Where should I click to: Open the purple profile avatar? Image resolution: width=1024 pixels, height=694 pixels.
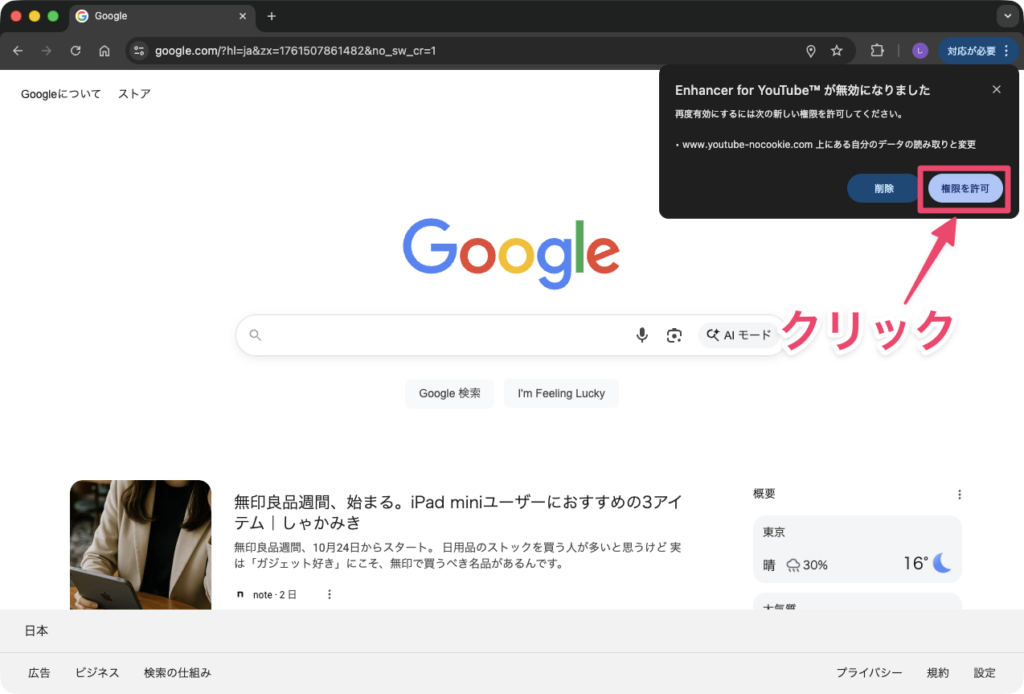pyautogui.click(x=920, y=51)
